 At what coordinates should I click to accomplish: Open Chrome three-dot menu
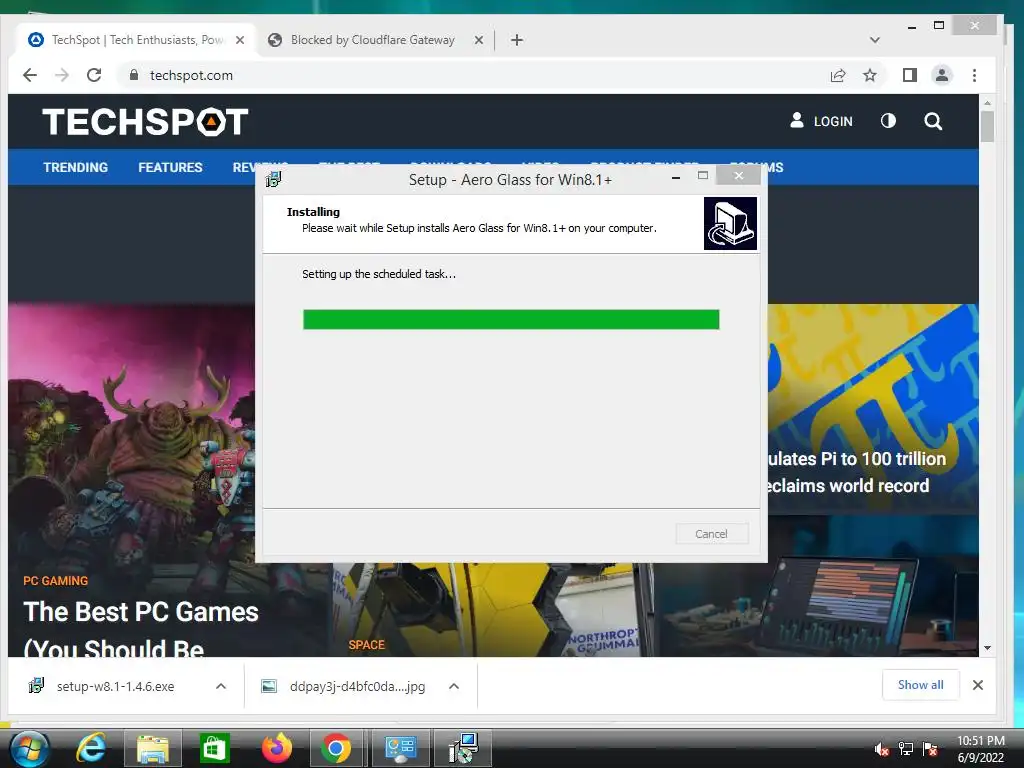coord(974,76)
